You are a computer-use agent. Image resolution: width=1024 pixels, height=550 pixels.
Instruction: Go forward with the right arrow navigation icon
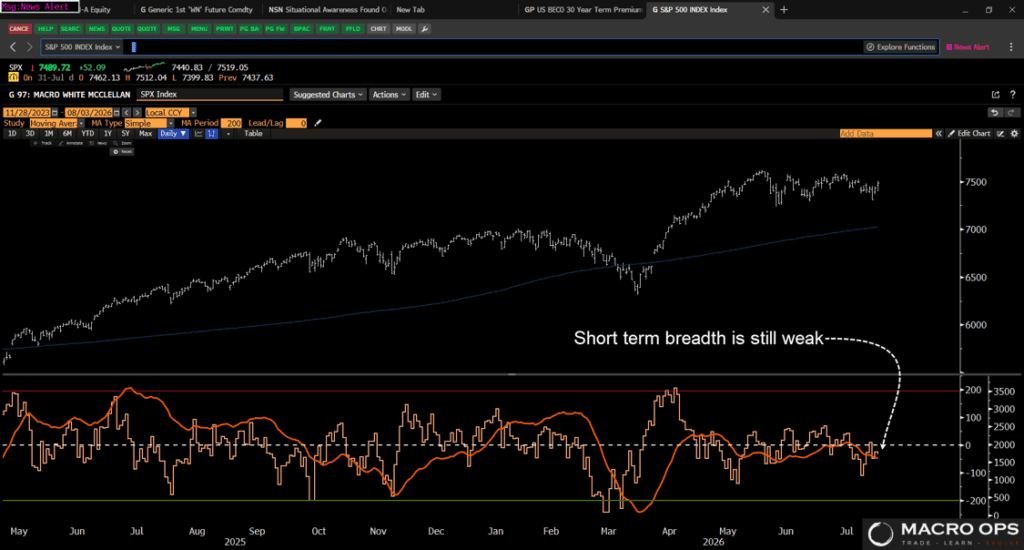(29, 47)
